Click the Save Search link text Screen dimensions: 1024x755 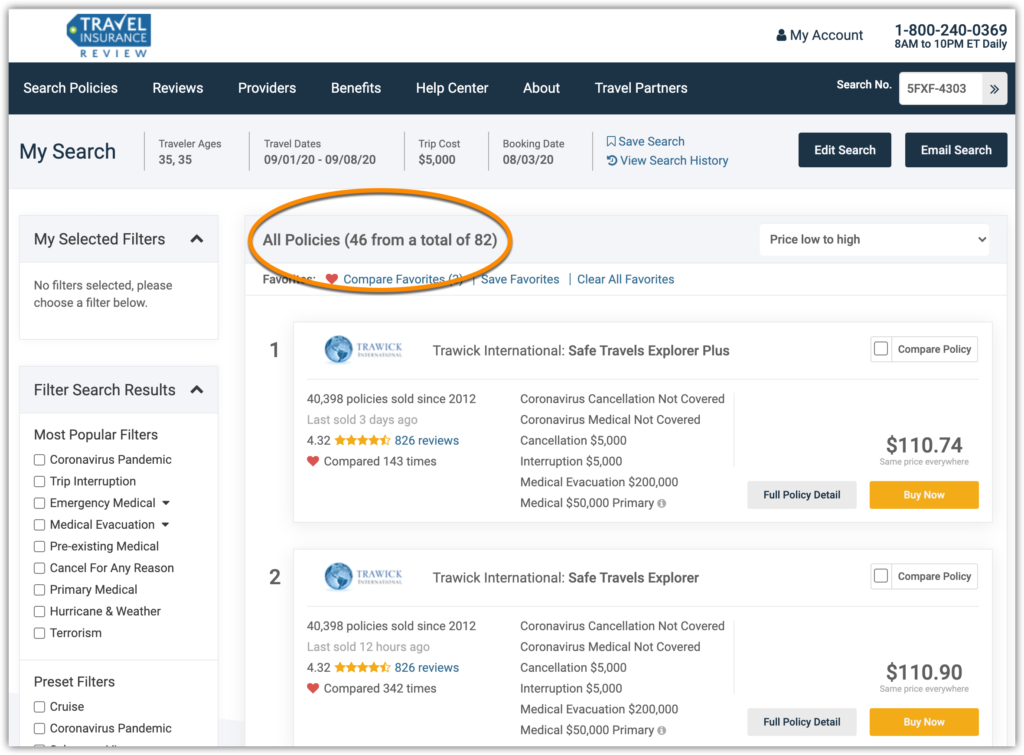pos(651,141)
